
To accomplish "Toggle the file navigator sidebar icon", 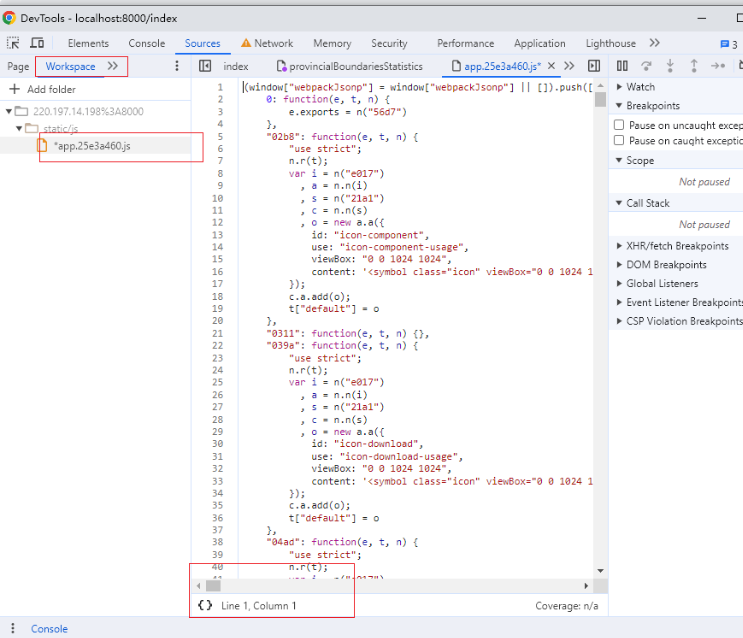I will (x=205, y=66).
